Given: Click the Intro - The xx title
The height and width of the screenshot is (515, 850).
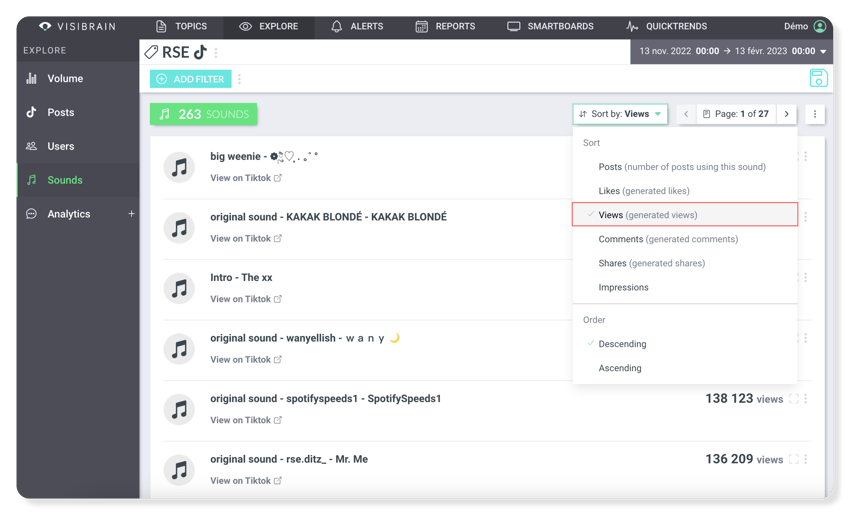Looking at the screenshot, I should coord(241,278).
